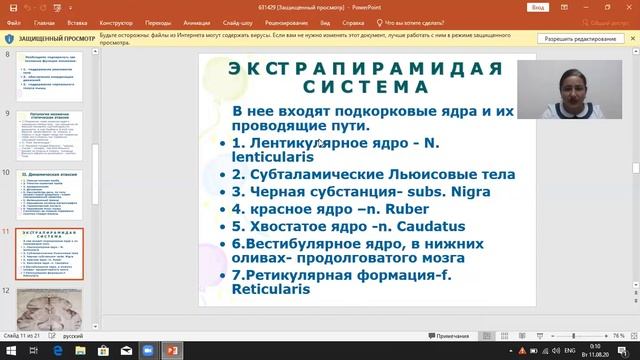
Task: Click slide area scrollbar down arrow
Action: pos(636,284)
